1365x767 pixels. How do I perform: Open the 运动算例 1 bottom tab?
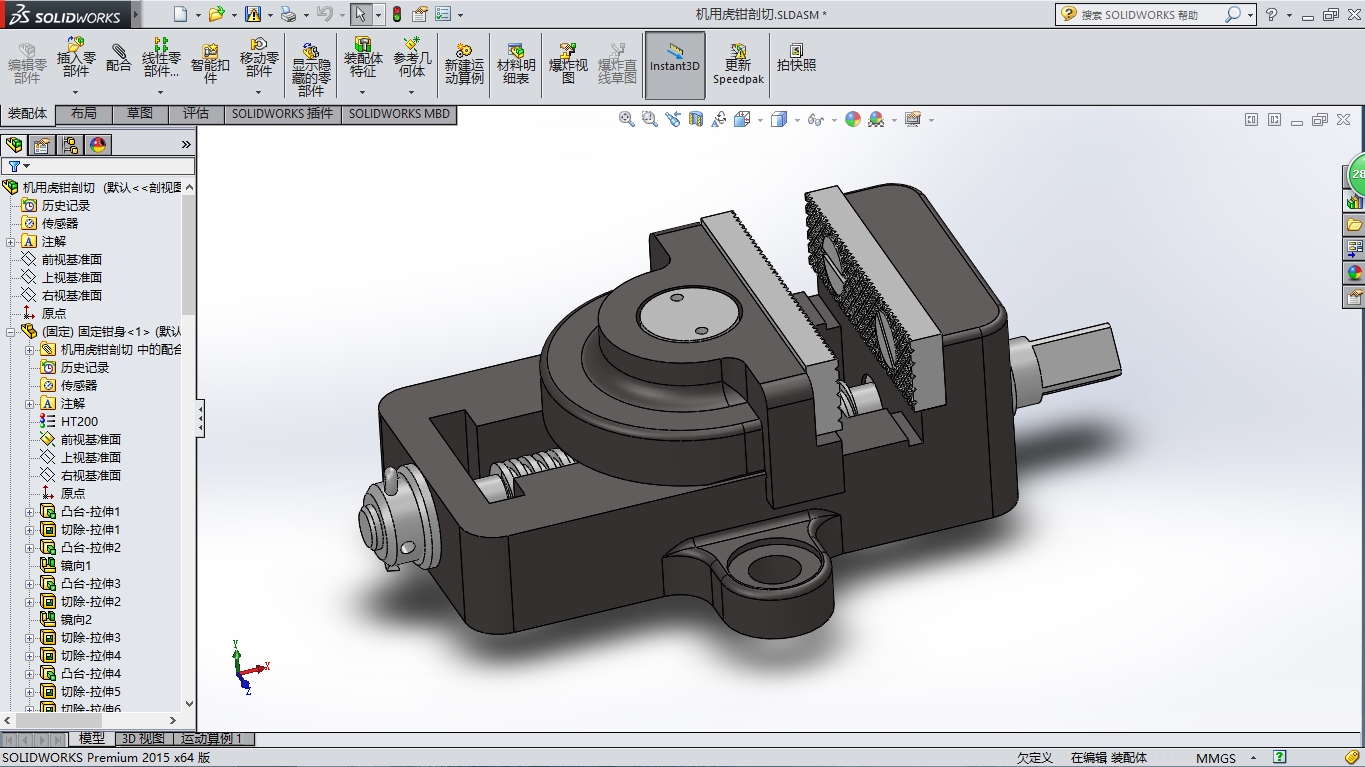click(212, 739)
